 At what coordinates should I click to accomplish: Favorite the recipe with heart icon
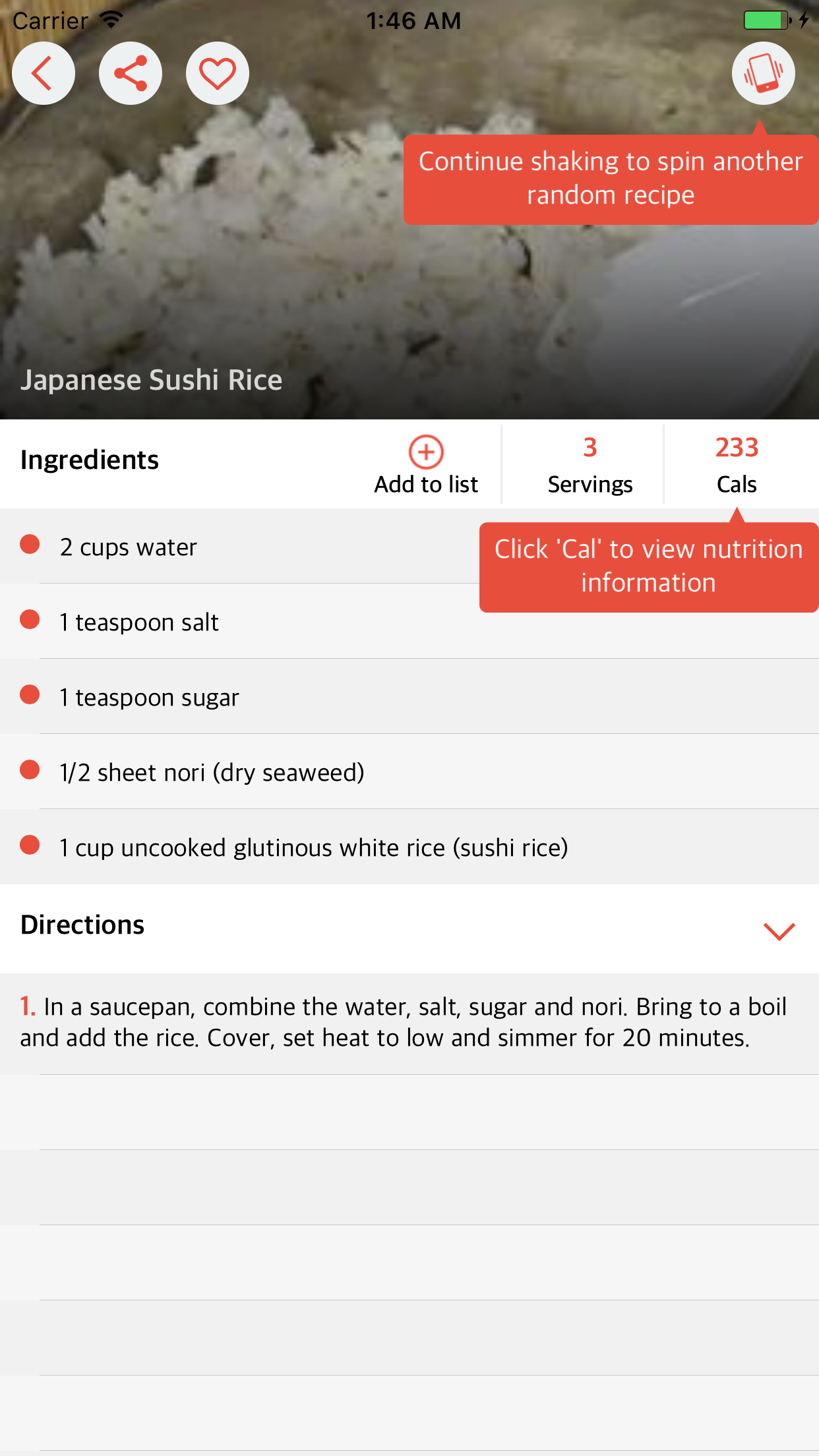pyautogui.click(x=218, y=73)
